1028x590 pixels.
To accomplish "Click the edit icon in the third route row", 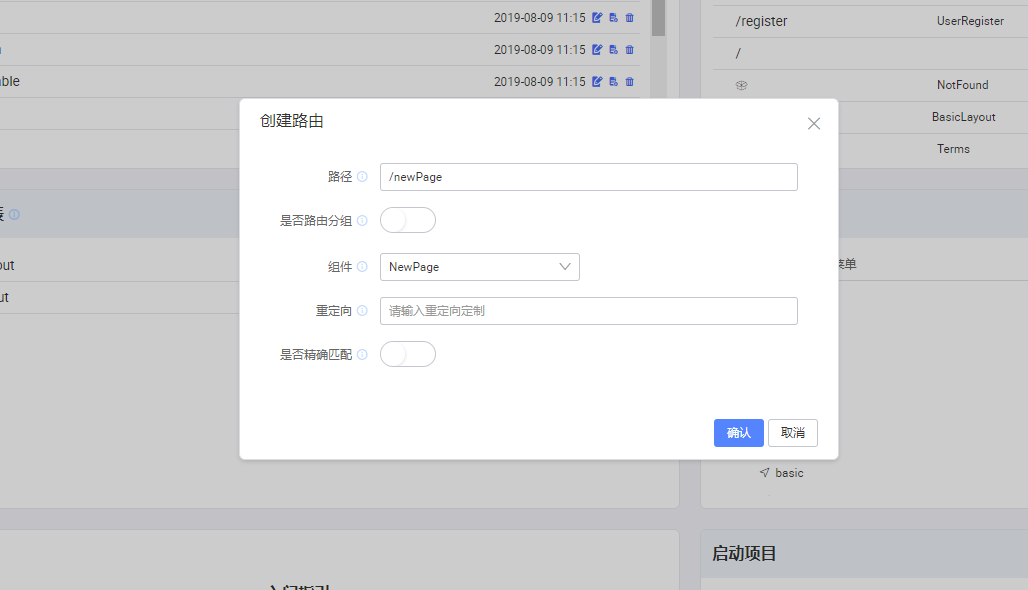I will 597,81.
